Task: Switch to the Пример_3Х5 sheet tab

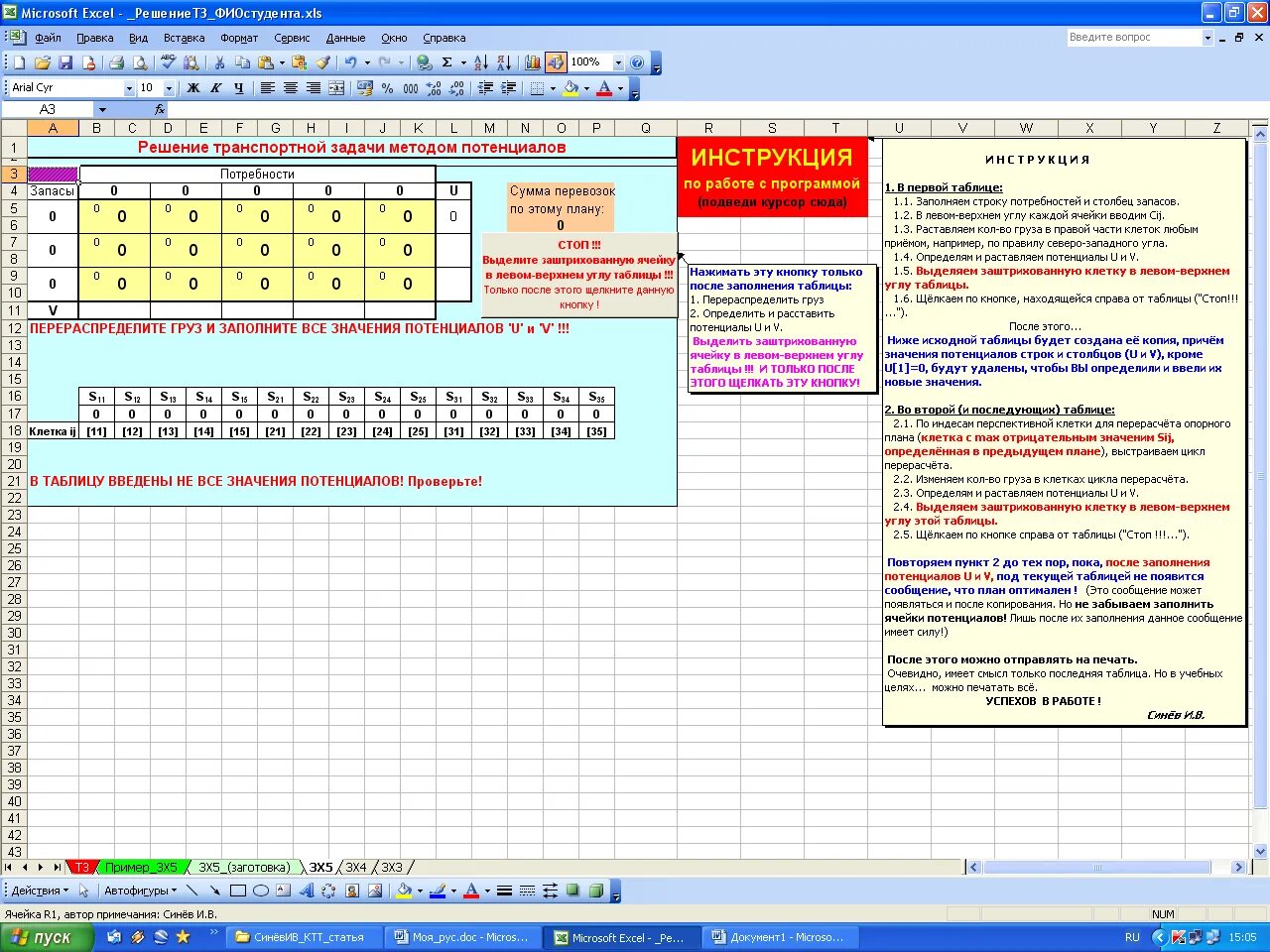Action: (x=140, y=868)
